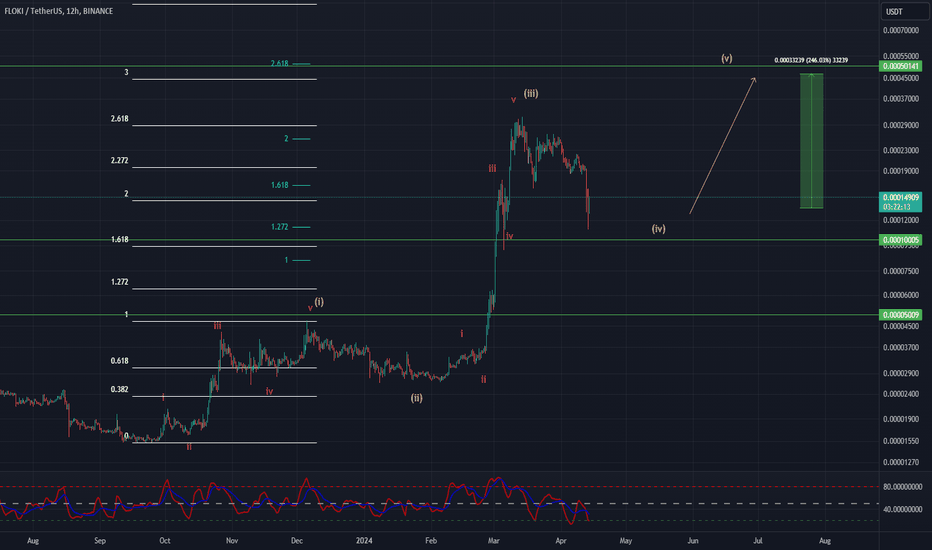Click the white Fibonacci 0.382 label

119,389
